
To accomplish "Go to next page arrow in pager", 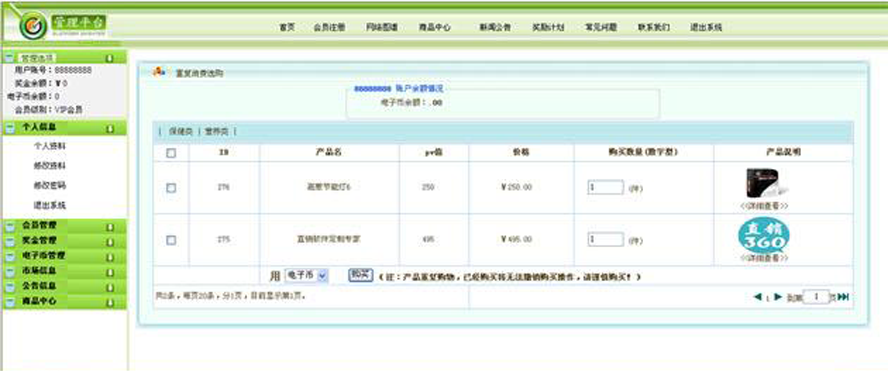I will click(778, 297).
